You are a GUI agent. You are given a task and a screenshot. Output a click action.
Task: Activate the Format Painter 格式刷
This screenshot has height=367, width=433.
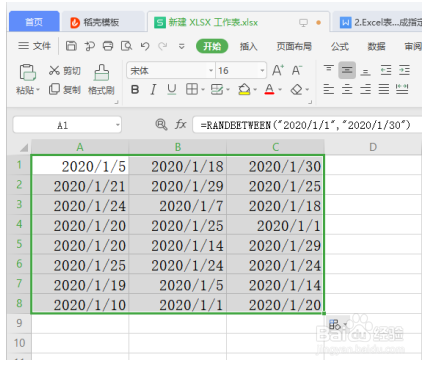(x=101, y=80)
